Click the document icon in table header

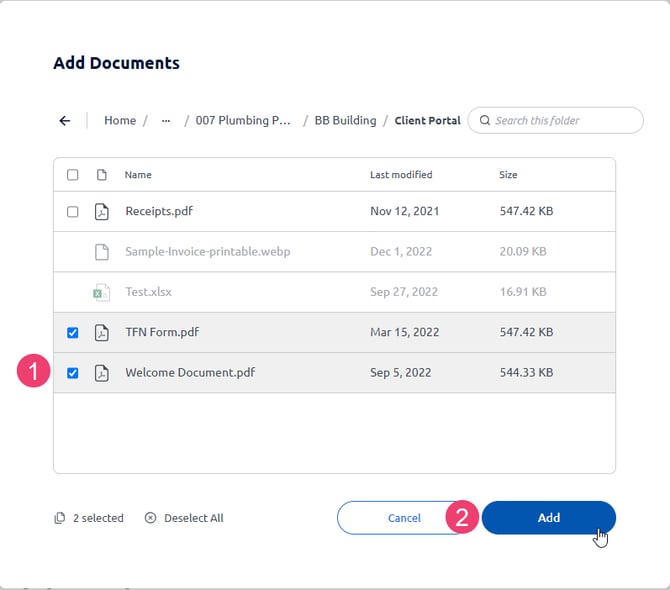[101, 175]
